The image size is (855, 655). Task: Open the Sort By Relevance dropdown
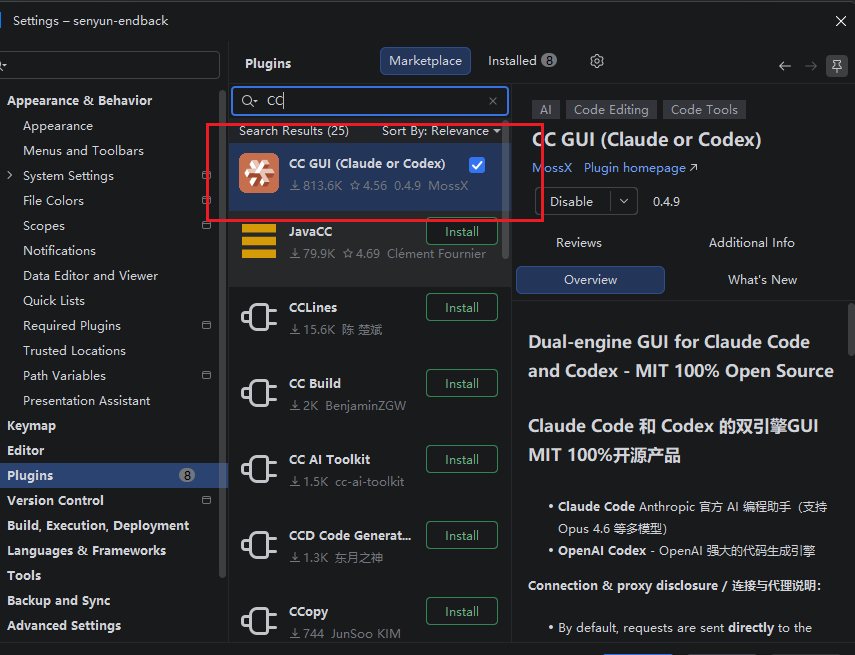441,131
